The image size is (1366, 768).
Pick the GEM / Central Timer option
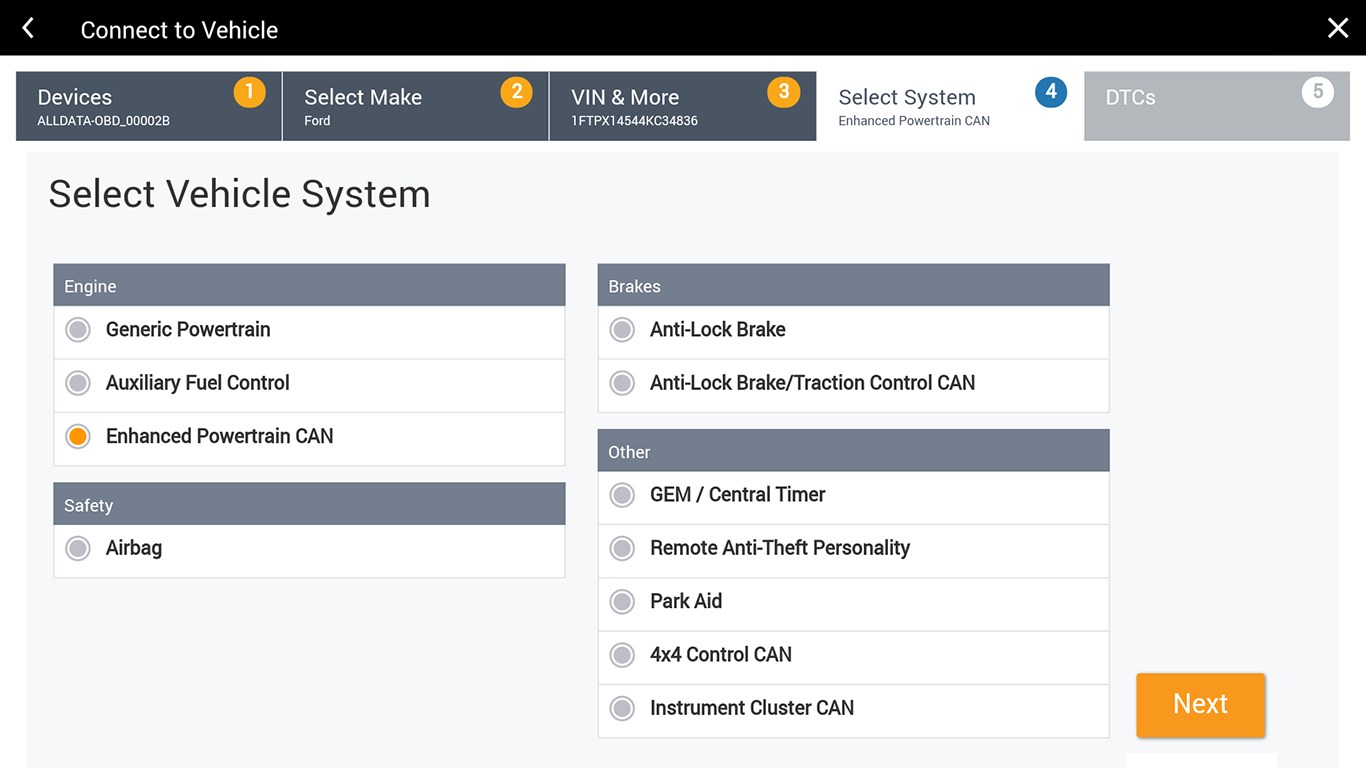coord(622,495)
